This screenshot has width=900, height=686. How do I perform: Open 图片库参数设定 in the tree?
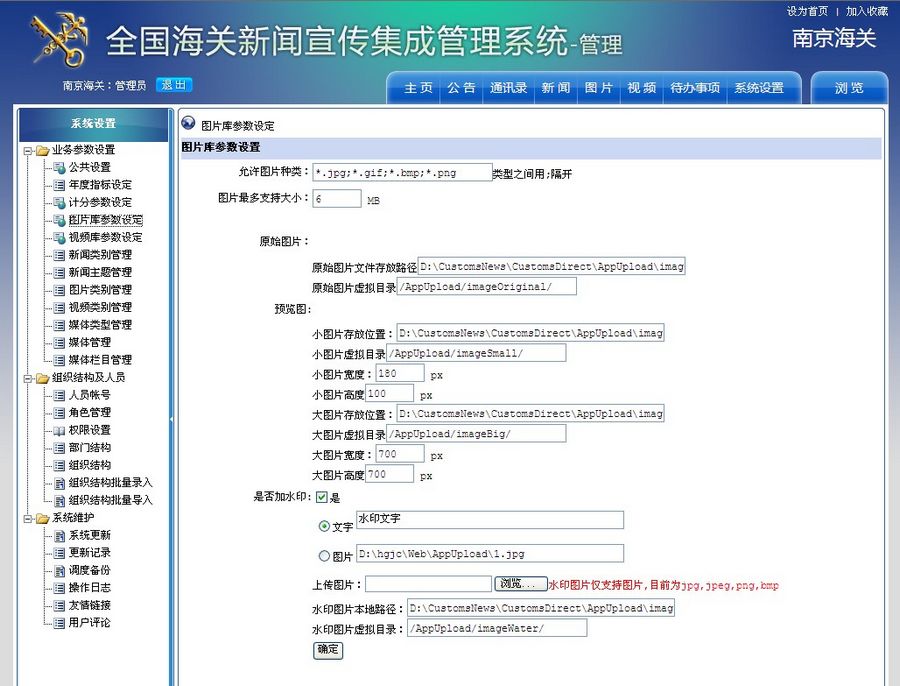click(x=106, y=220)
